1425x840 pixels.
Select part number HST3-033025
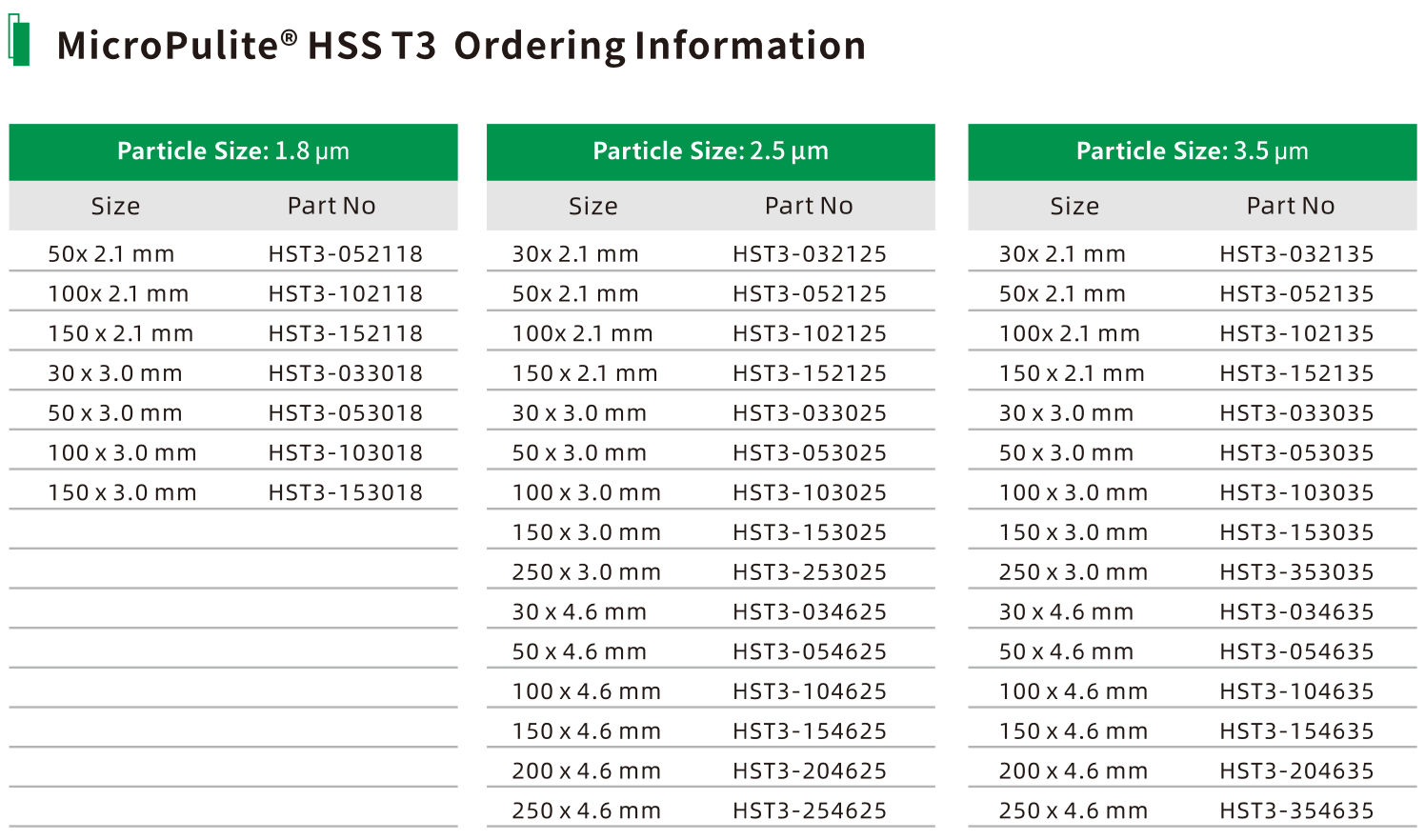point(810,413)
